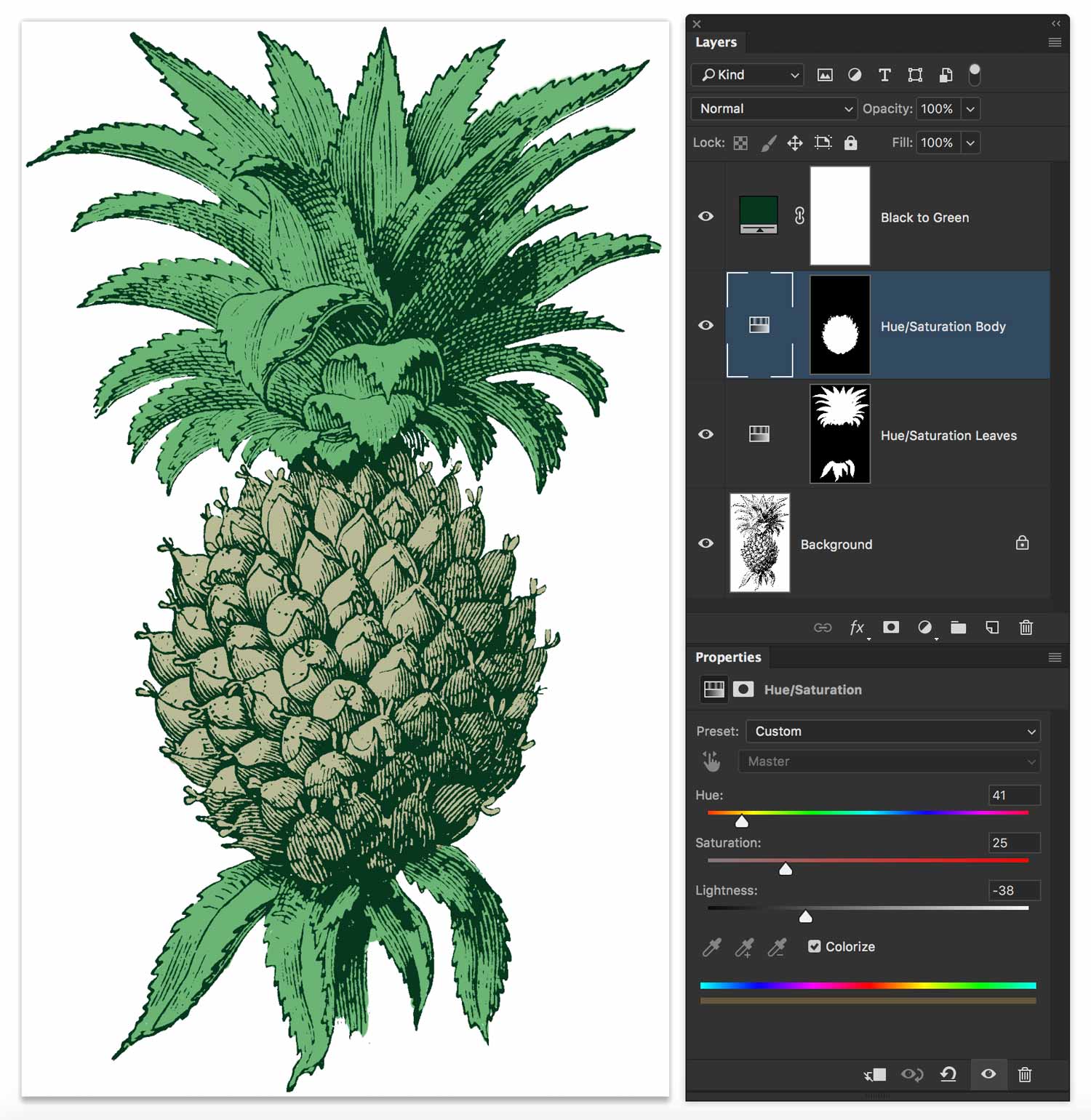The height and width of the screenshot is (1120, 1091).
Task: Create a new group folder icon
Action: pyautogui.click(x=959, y=627)
